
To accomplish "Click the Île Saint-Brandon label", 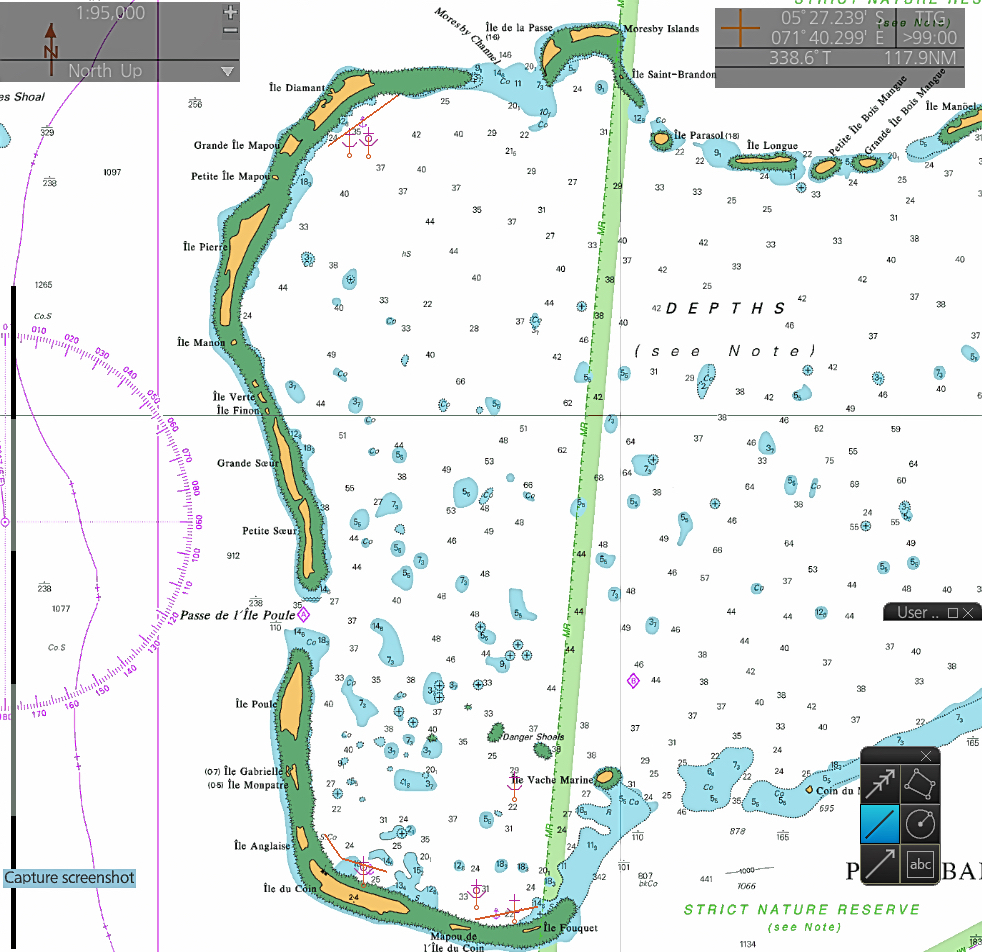I will pyautogui.click(x=674, y=75).
